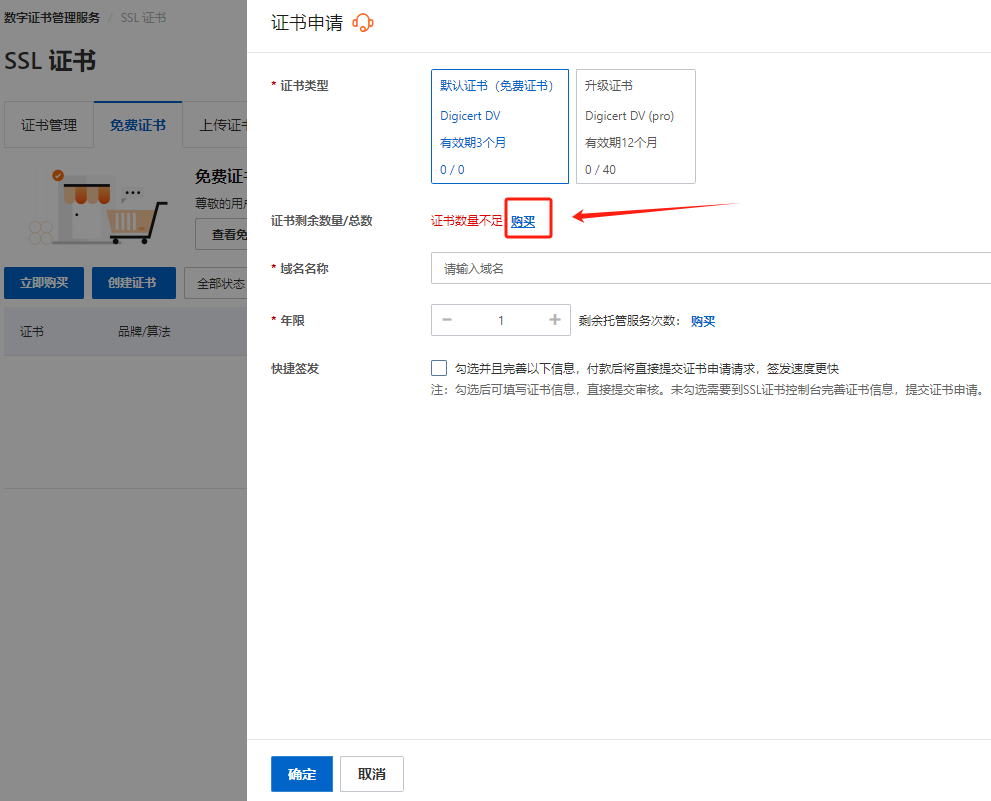Open the 上传证书 tab
991x801 pixels.
pyautogui.click(x=220, y=125)
